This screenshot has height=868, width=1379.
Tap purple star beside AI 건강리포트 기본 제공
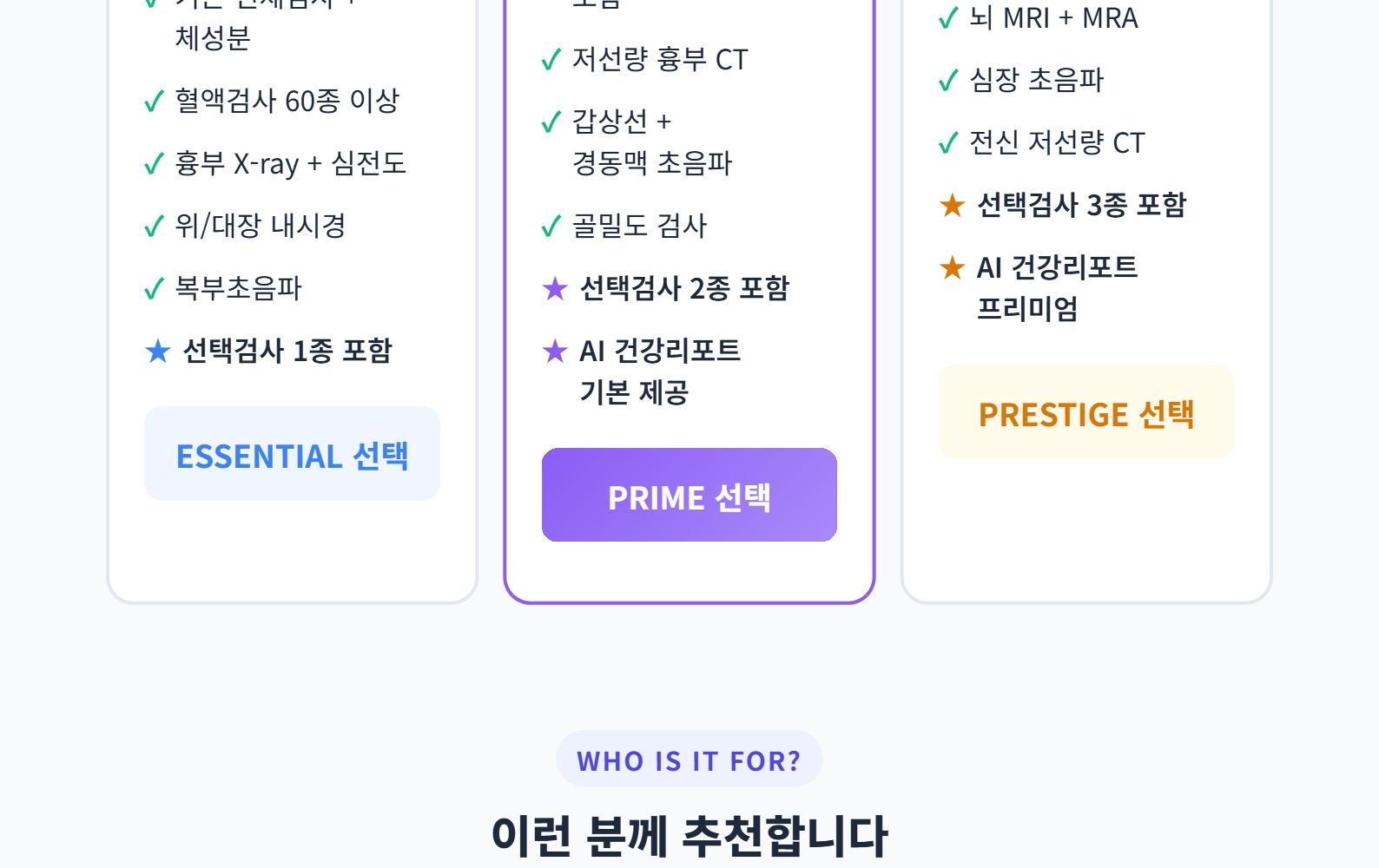click(x=555, y=352)
